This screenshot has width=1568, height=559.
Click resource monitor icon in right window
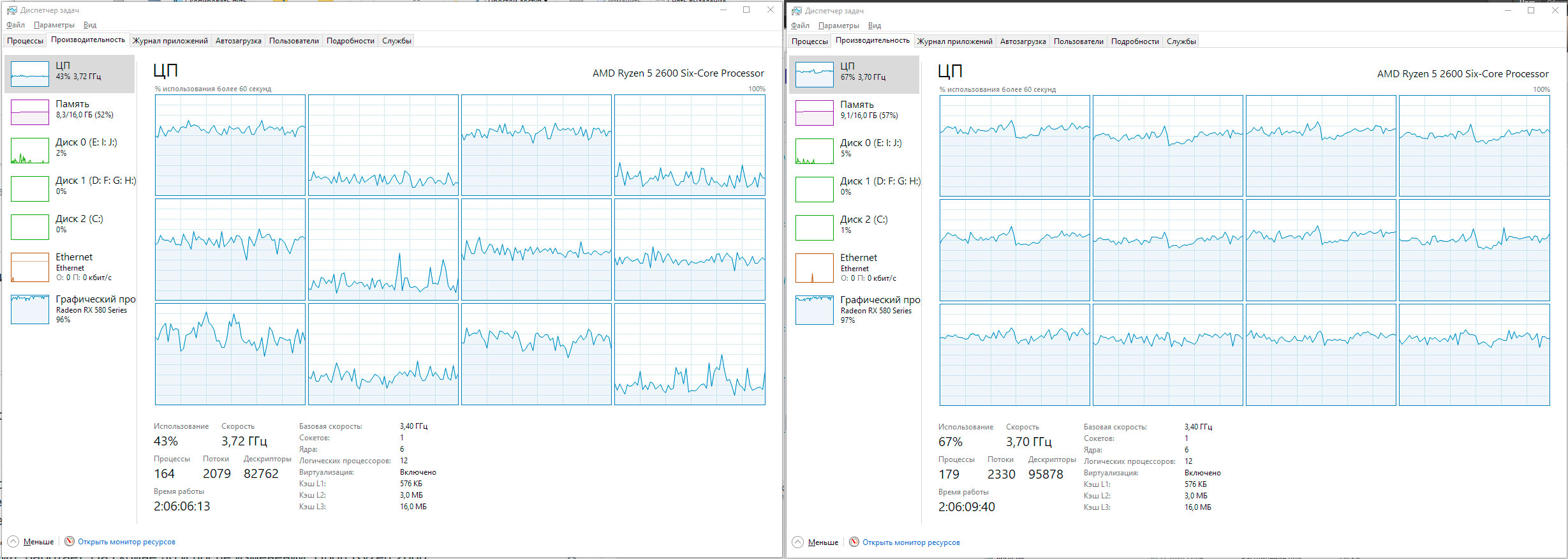[x=854, y=542]
